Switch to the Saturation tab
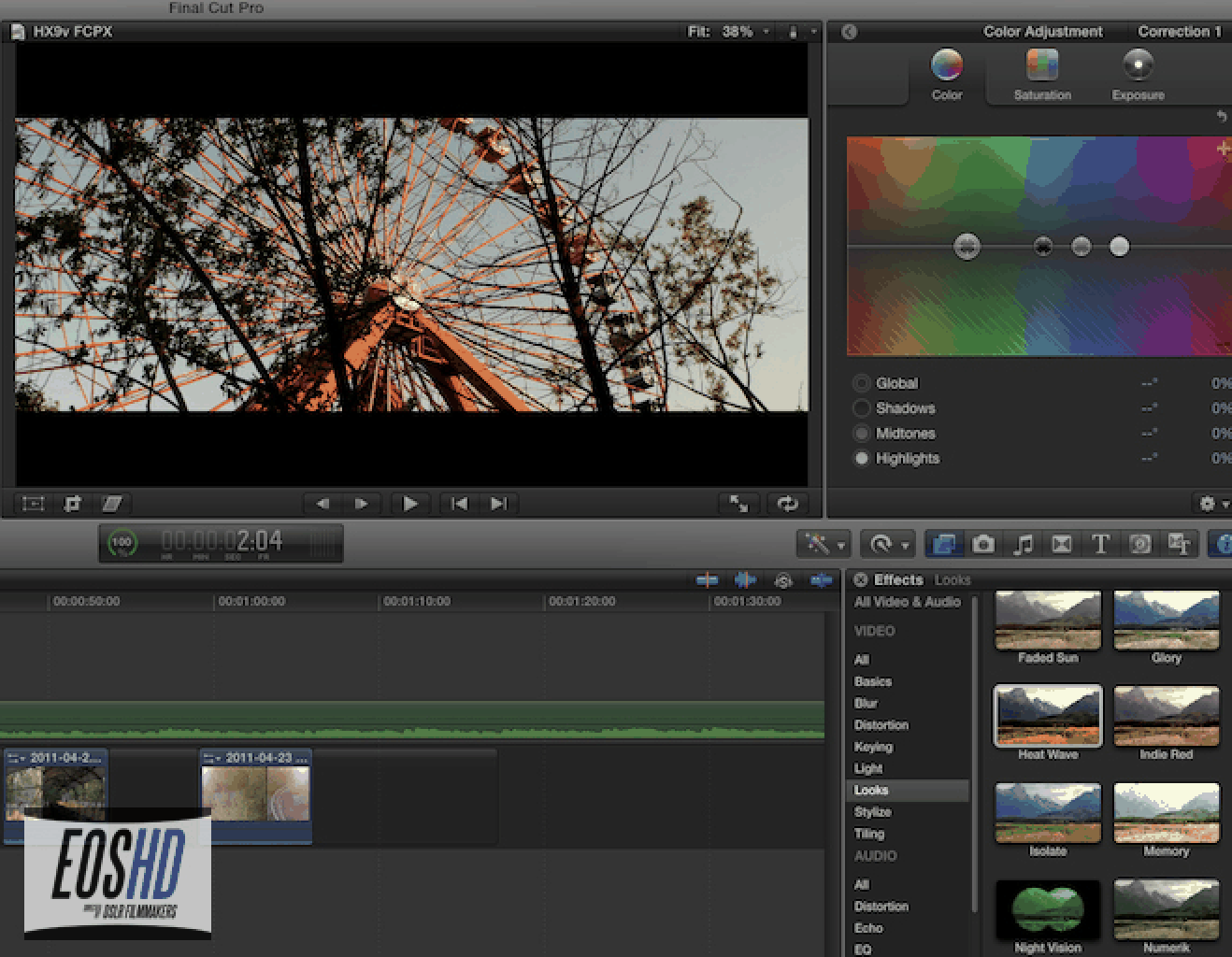The width and height of the screenshot is (1232, 957). click(1041, 74)
